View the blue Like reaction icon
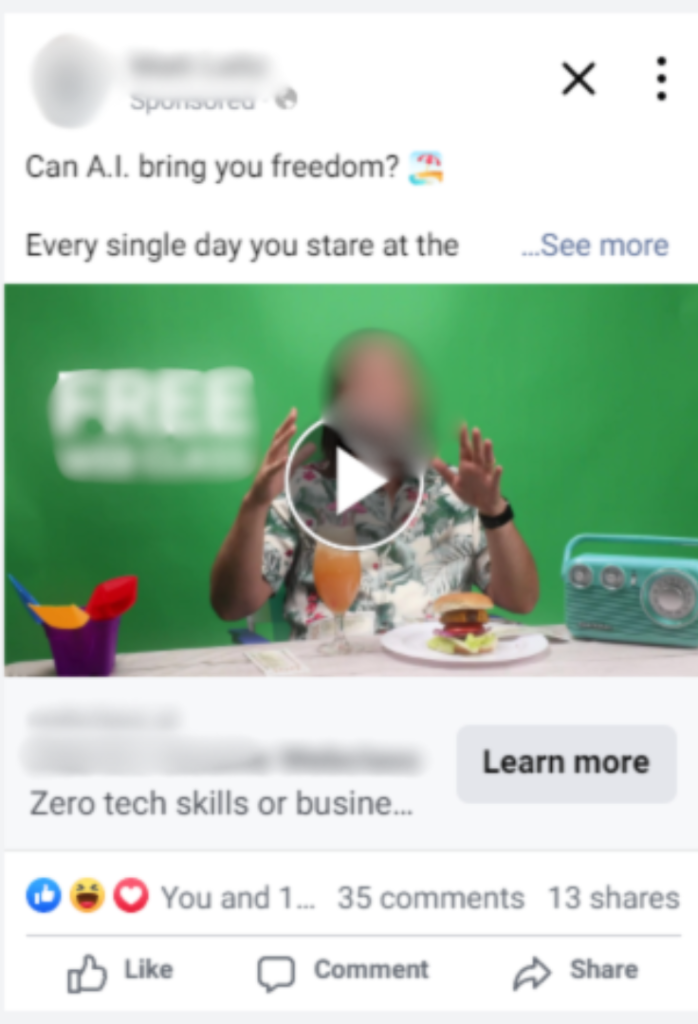 point(44,896)
